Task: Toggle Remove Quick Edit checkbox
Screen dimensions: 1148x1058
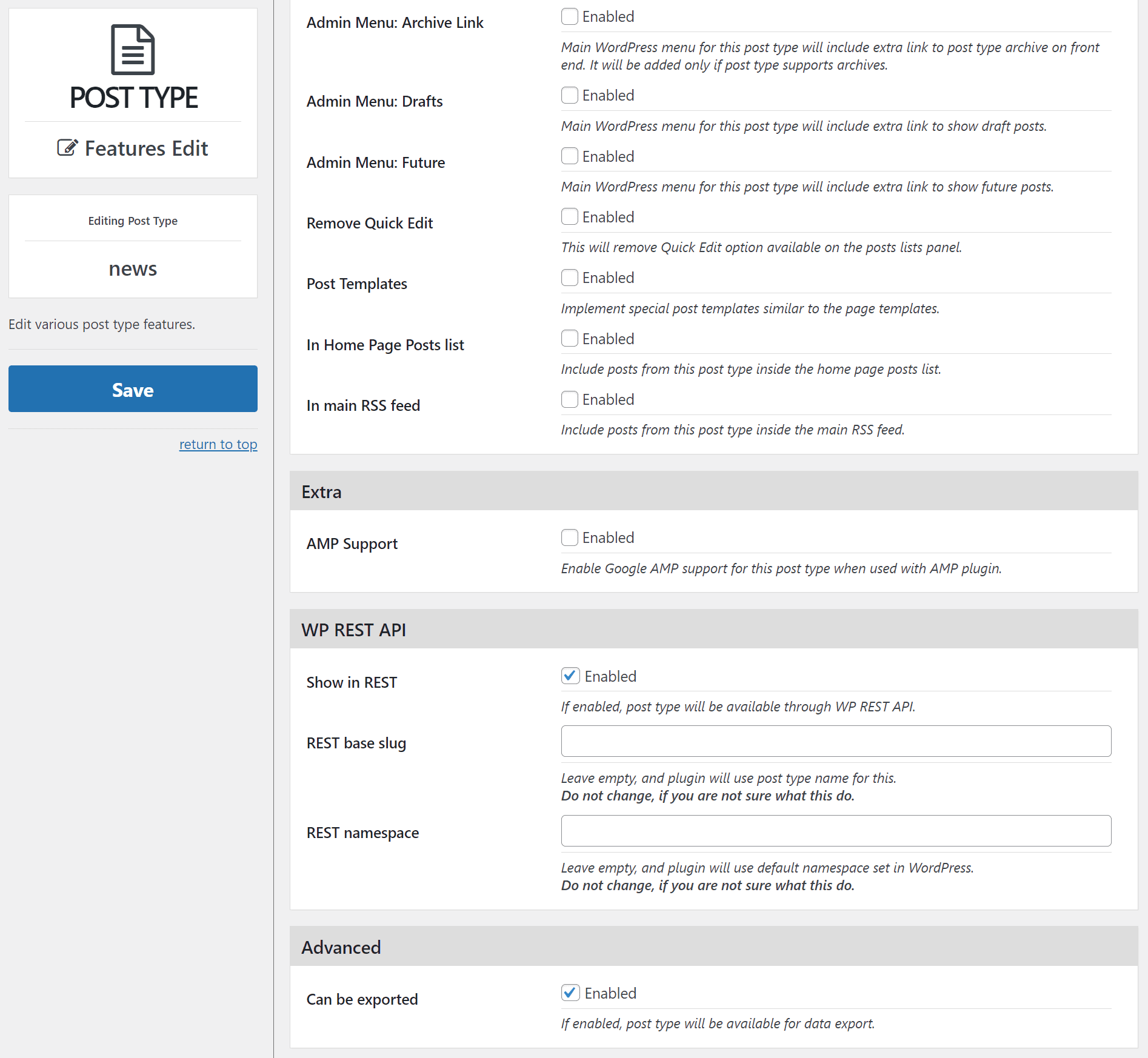Action: point(569,216)
